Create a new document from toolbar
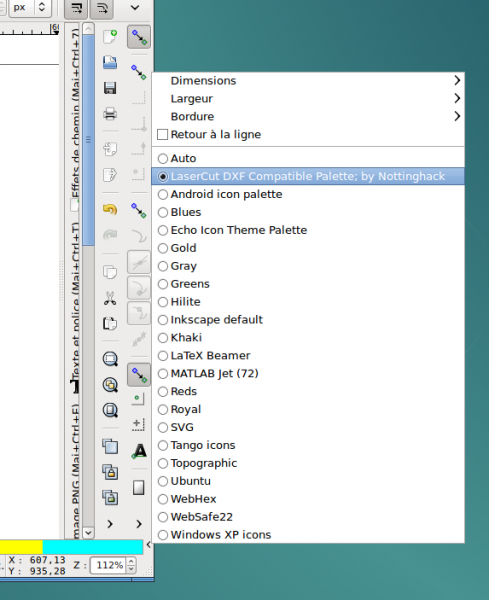The width and height of the screenshot is (489, 600). pos(110,37)
